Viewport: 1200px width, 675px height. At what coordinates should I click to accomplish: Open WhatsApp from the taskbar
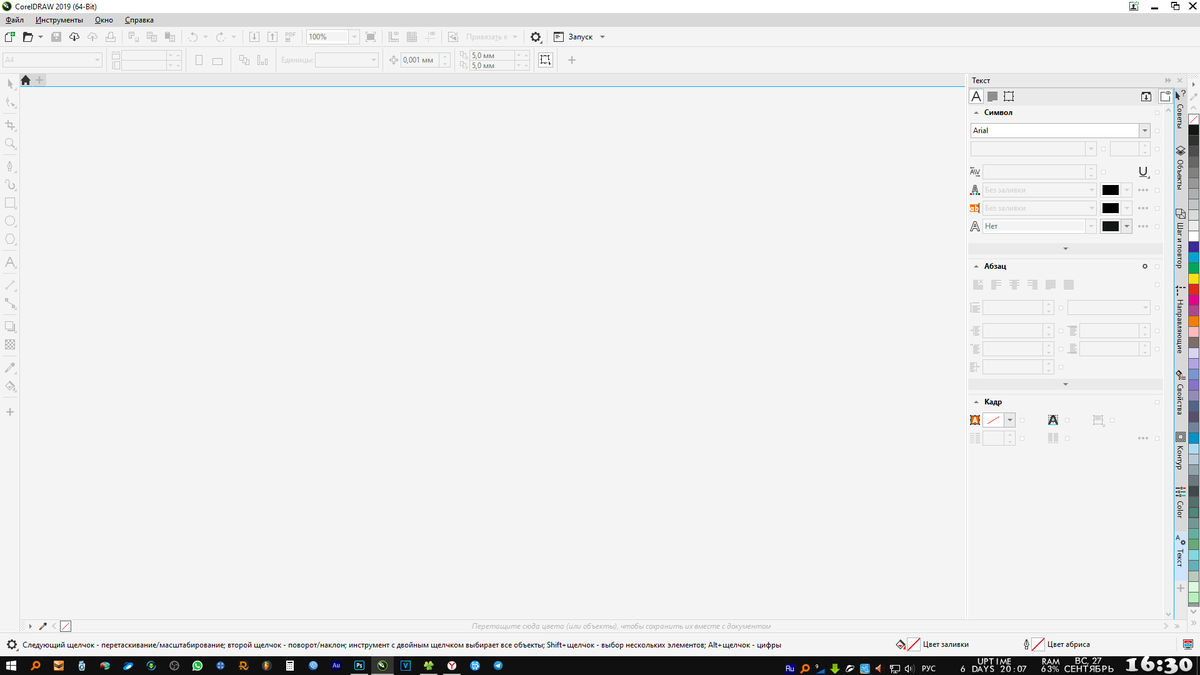[x=197, y=665]
